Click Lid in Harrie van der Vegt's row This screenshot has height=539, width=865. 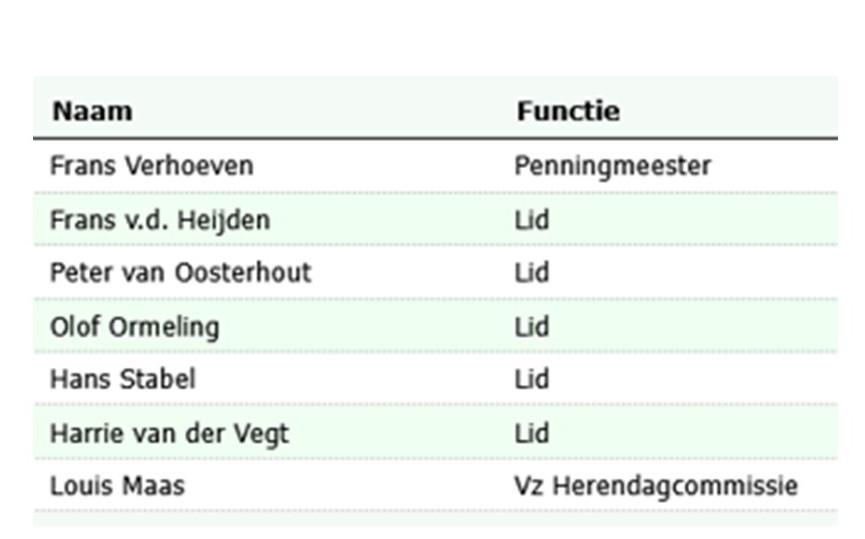(x=532, y=434)
